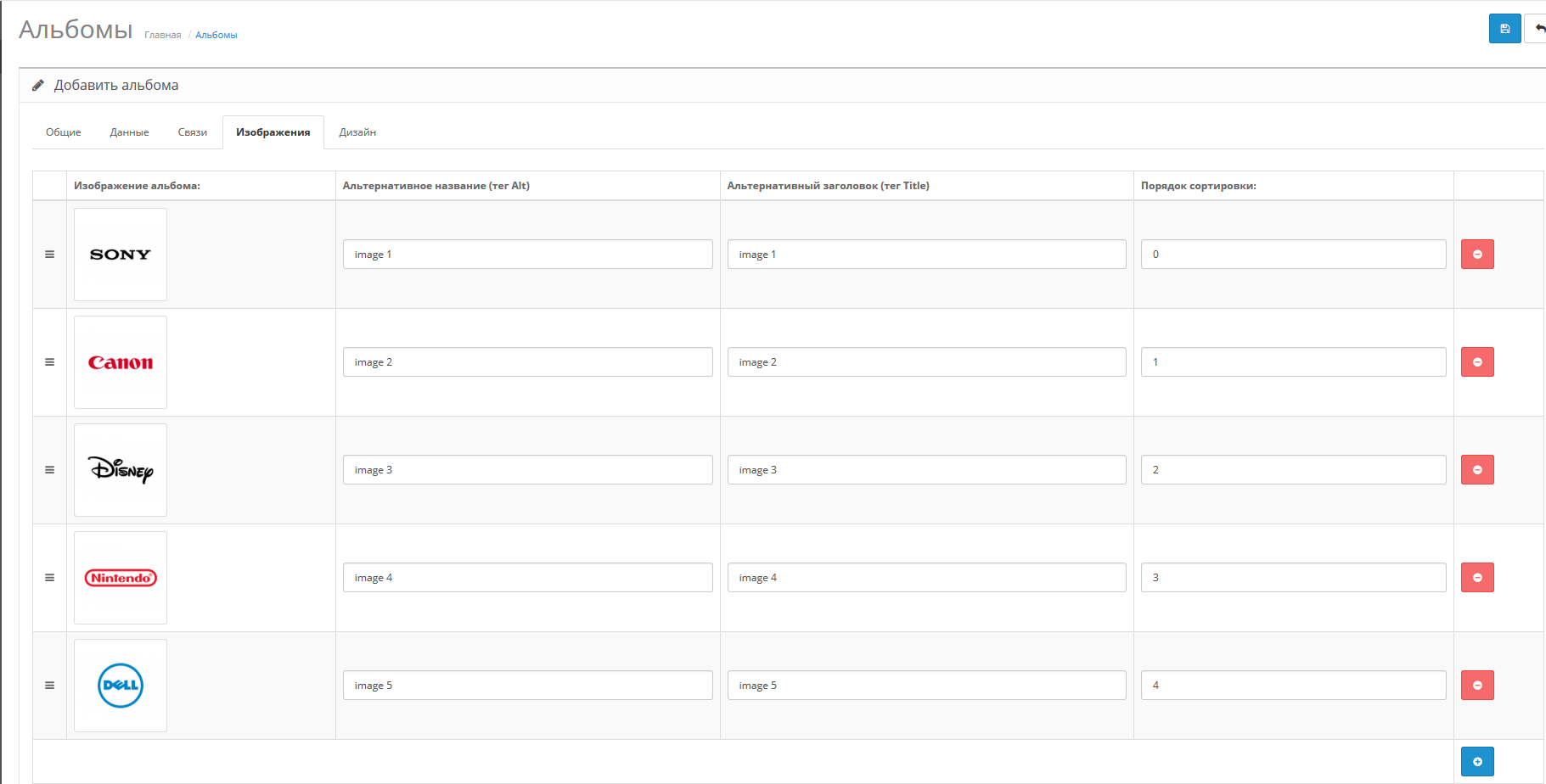Go to Главная breadcrumb link

tap(162, 35)
